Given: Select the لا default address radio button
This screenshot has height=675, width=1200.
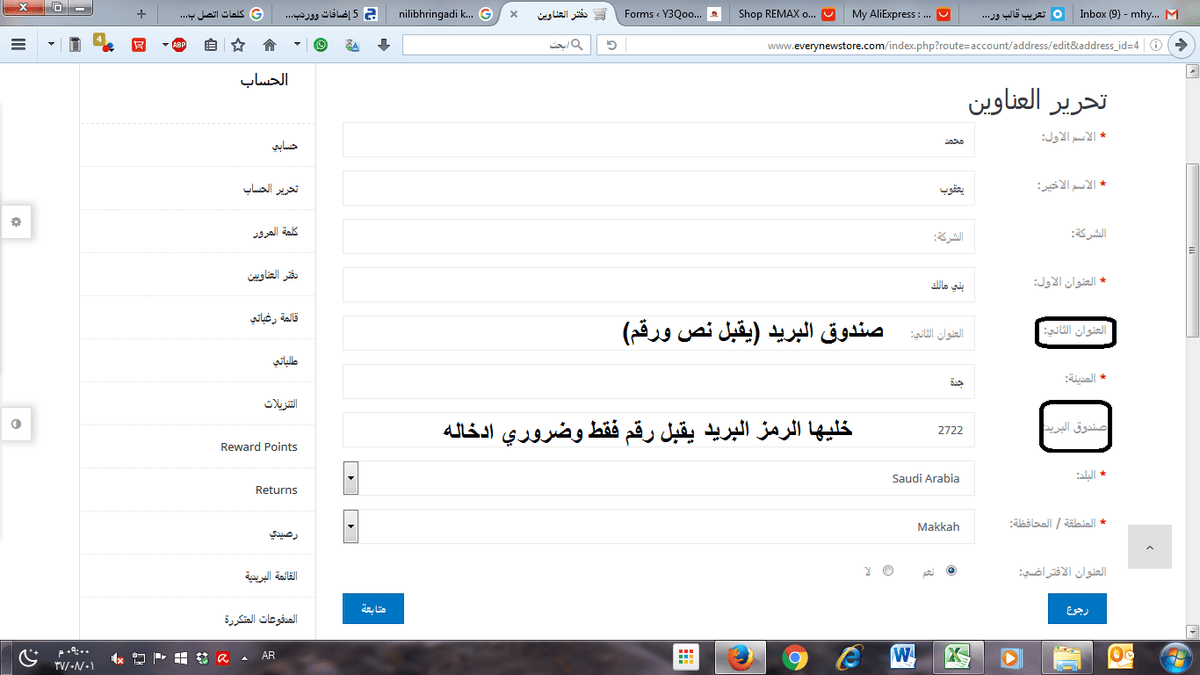Looking at the screenshot, I should coord(888,571).
